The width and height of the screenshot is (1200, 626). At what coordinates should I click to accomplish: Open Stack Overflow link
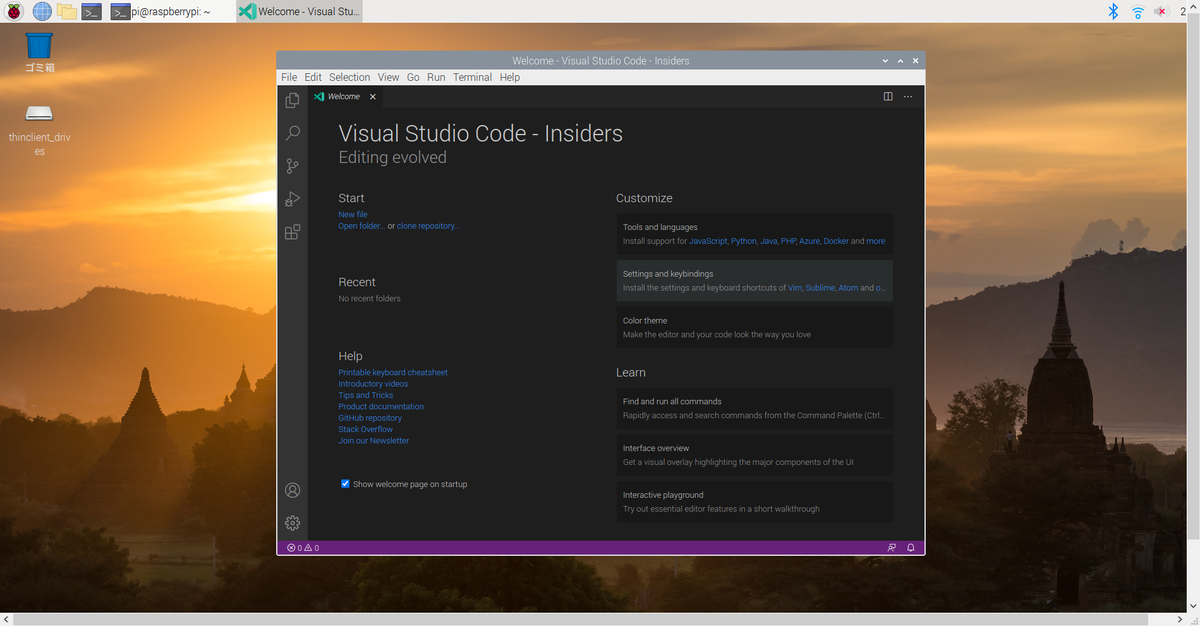[366, 429]
